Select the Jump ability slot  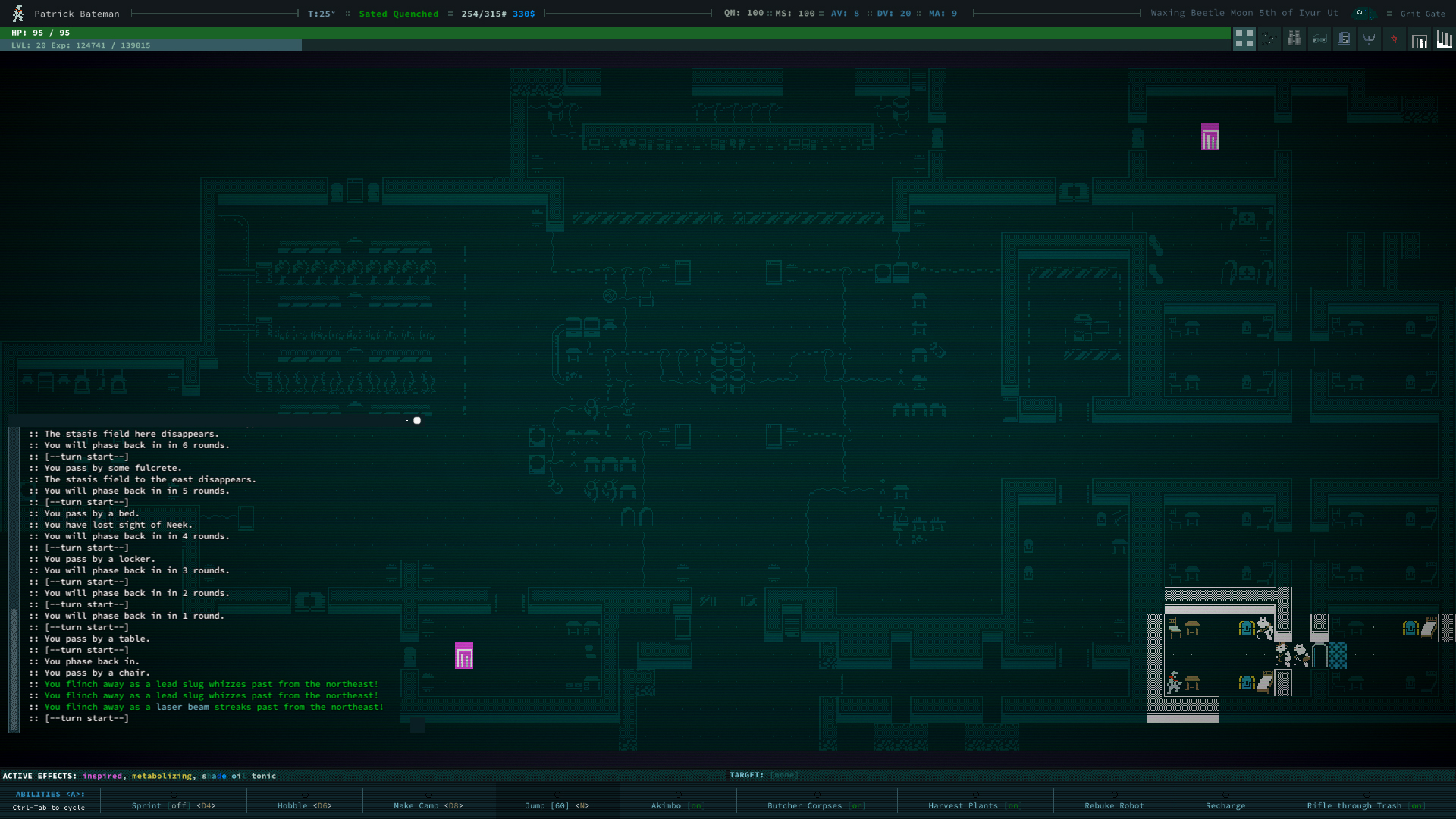click(557, 805)
